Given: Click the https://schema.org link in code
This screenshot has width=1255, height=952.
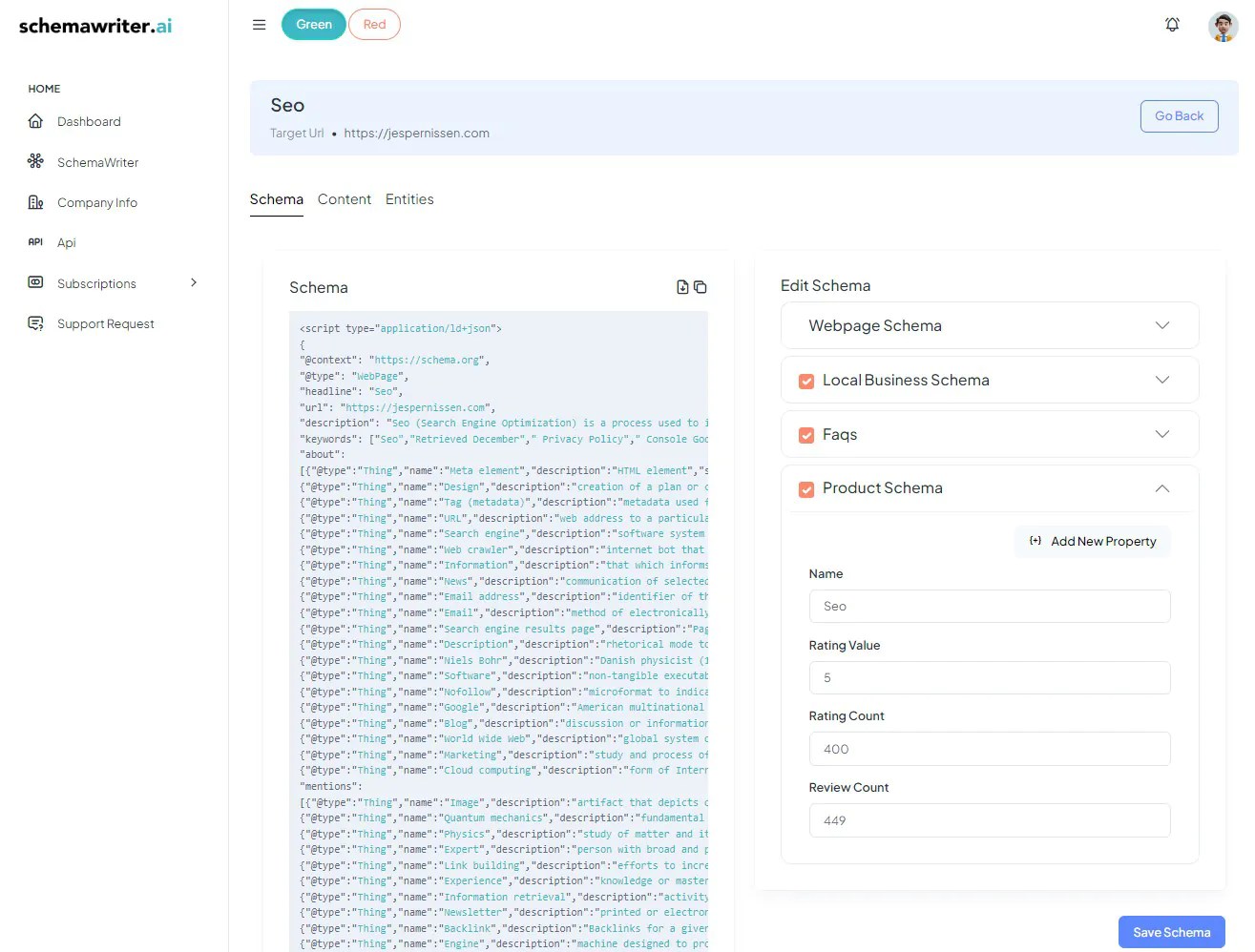Looking at the screenshot, I should click(x=428, y=360).
